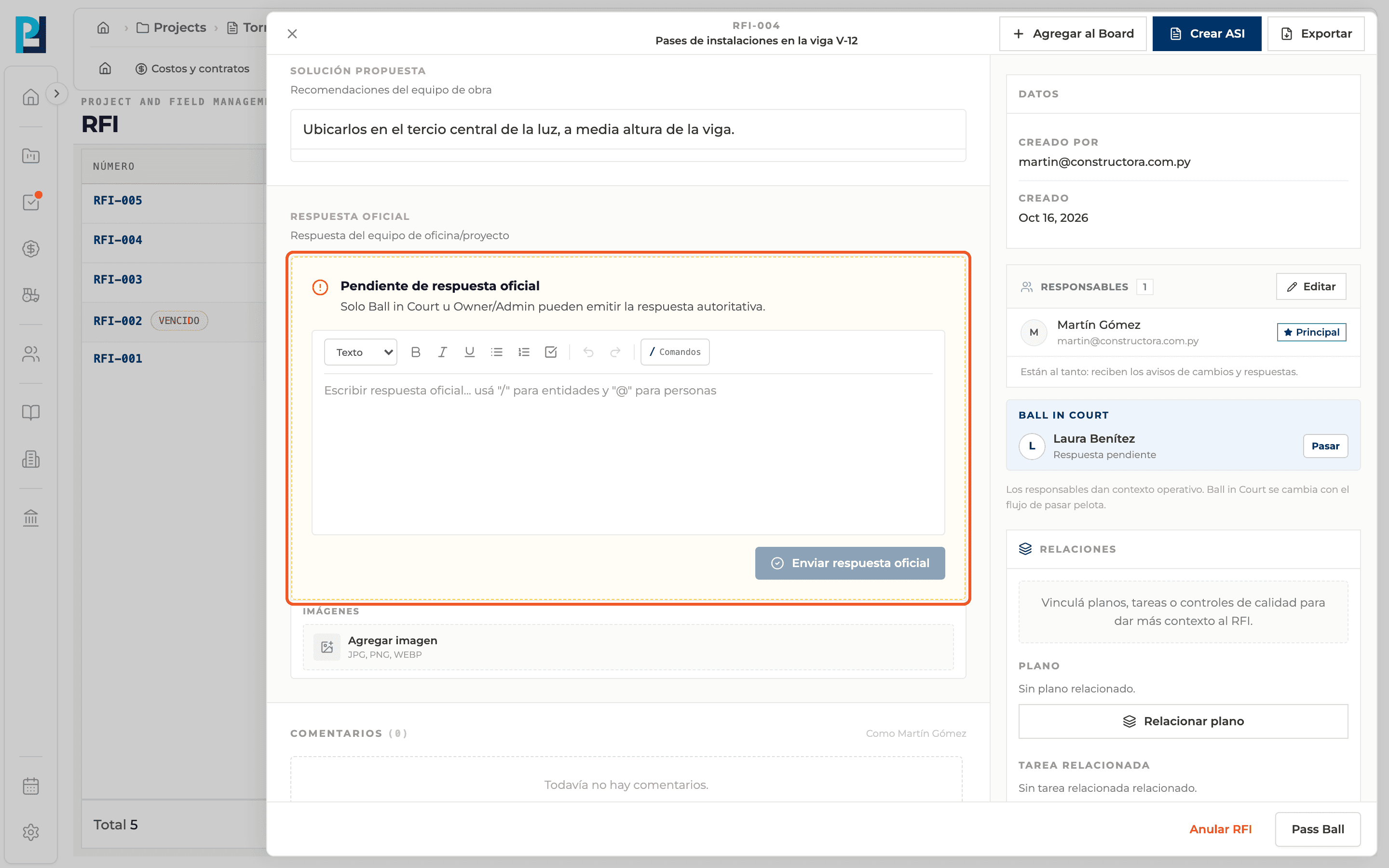Select the RFI-002 row marked Vencido
The width and height of the screenshot is (1389, 868).
pyautogui.click(x=173, y=320)
